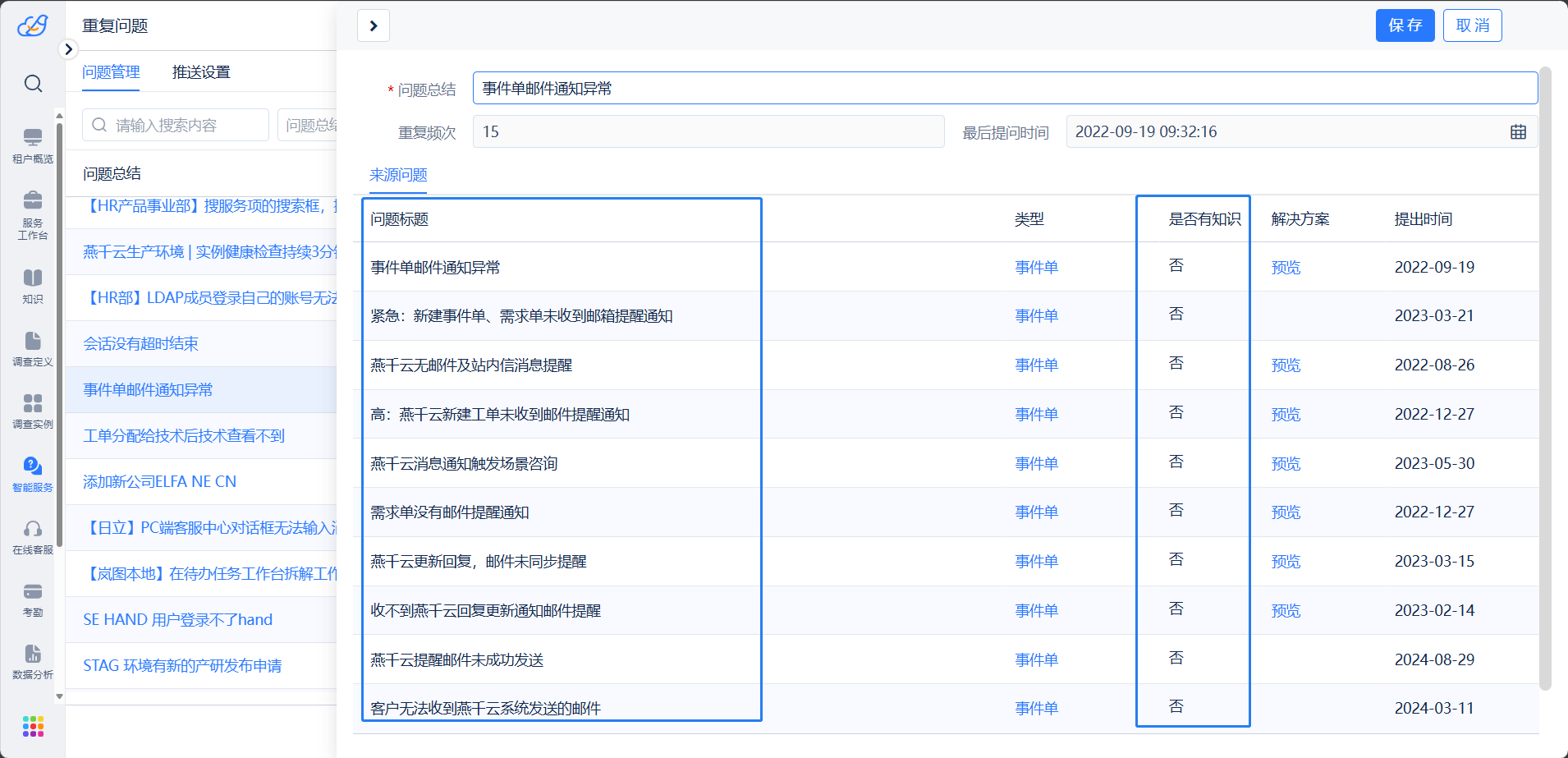Open the search icon in left sidebar
Screen dimensions: 1568x758
(33, 84)
